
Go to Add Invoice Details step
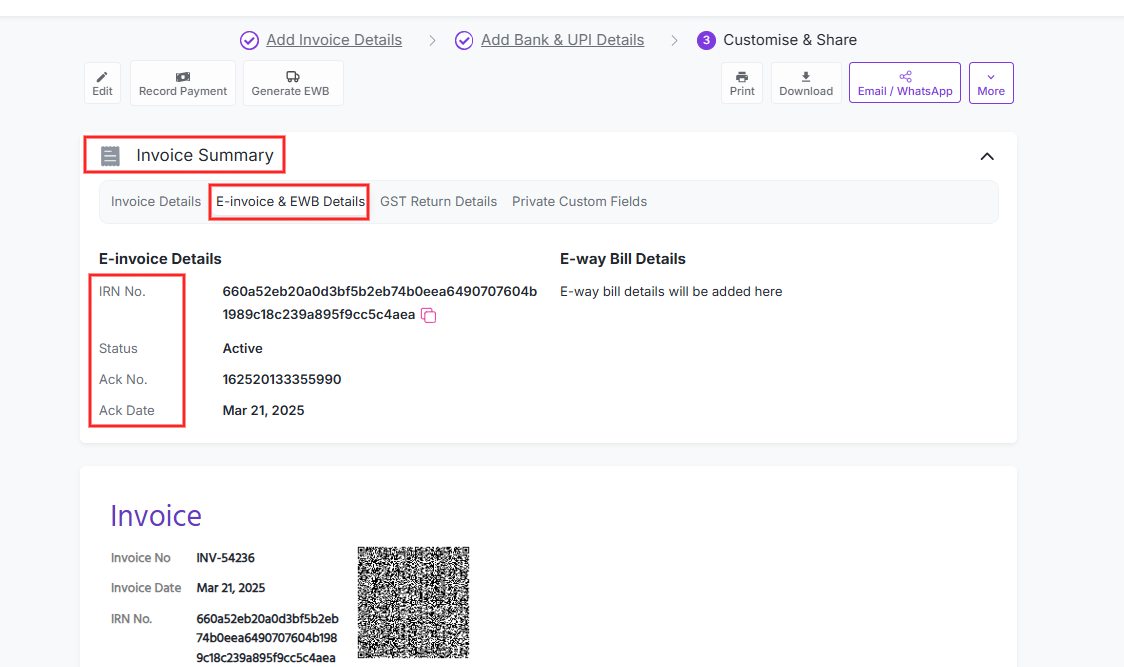coord(334,40)
